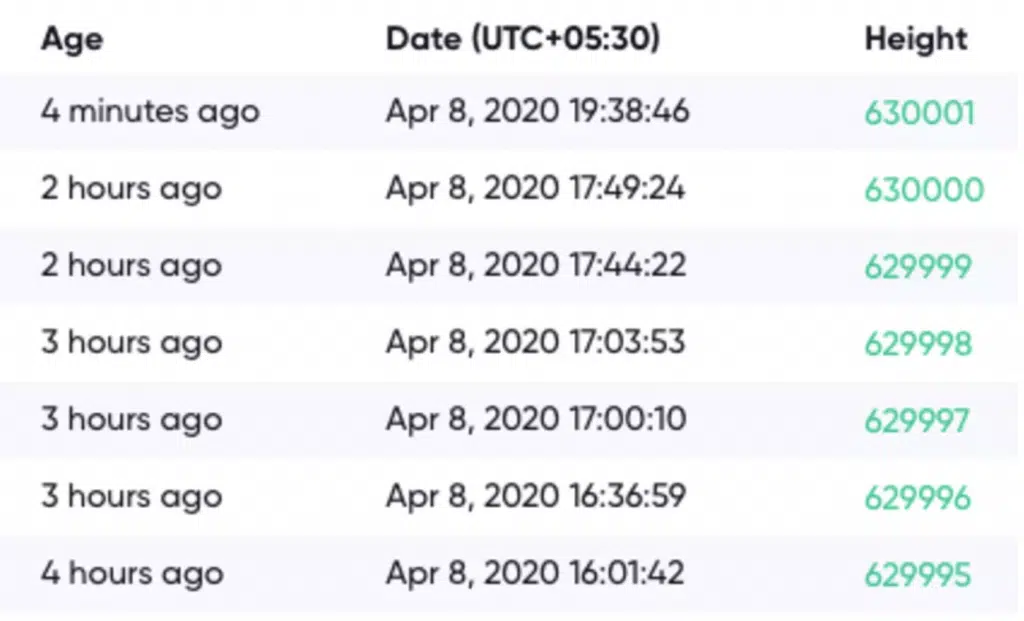The width and height of the screenshot is (1024, 621).
Task: Select the date Apr 8, 2020 19:38:46
Action: coord(537,112)
